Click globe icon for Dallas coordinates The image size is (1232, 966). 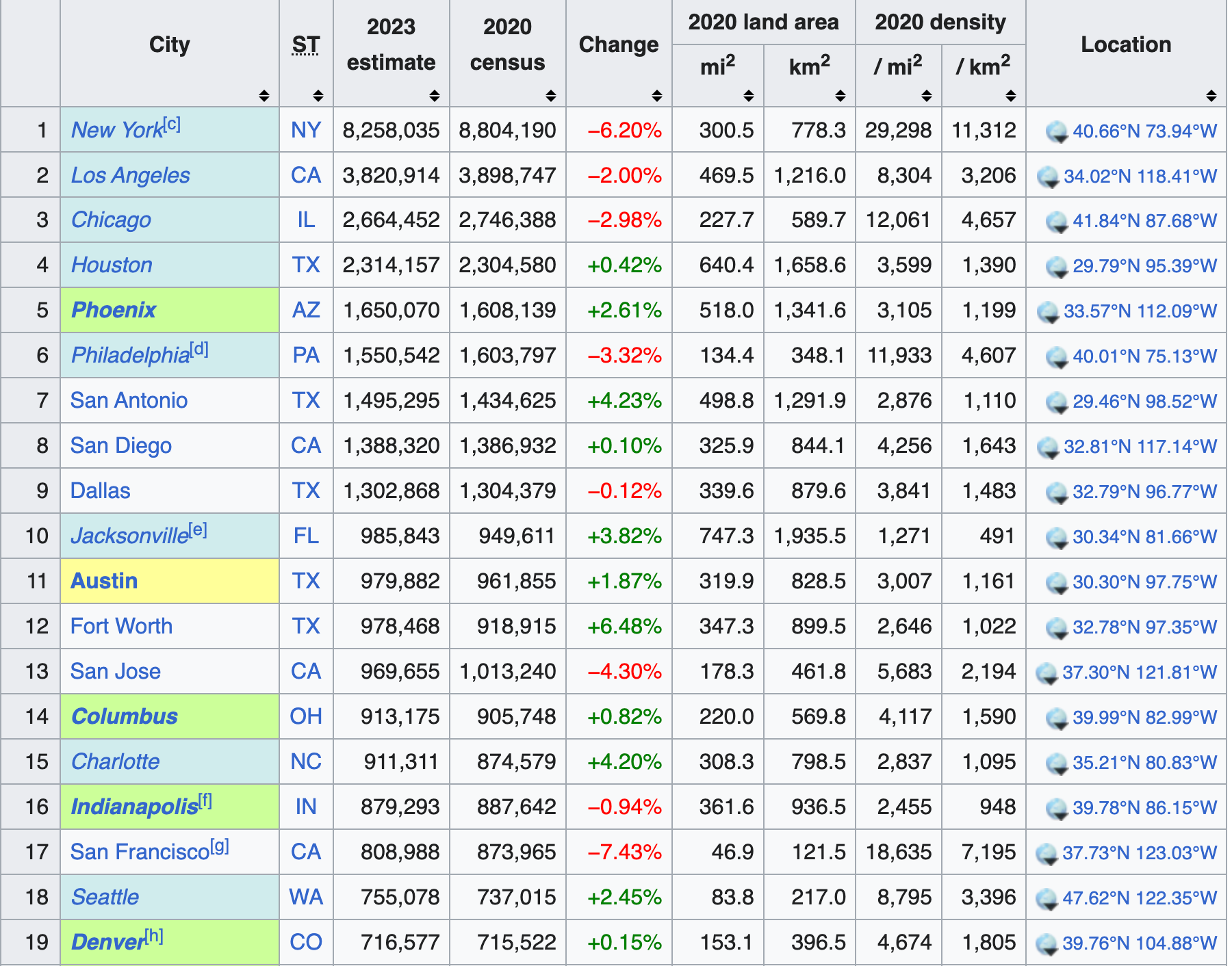[1057, 493]
